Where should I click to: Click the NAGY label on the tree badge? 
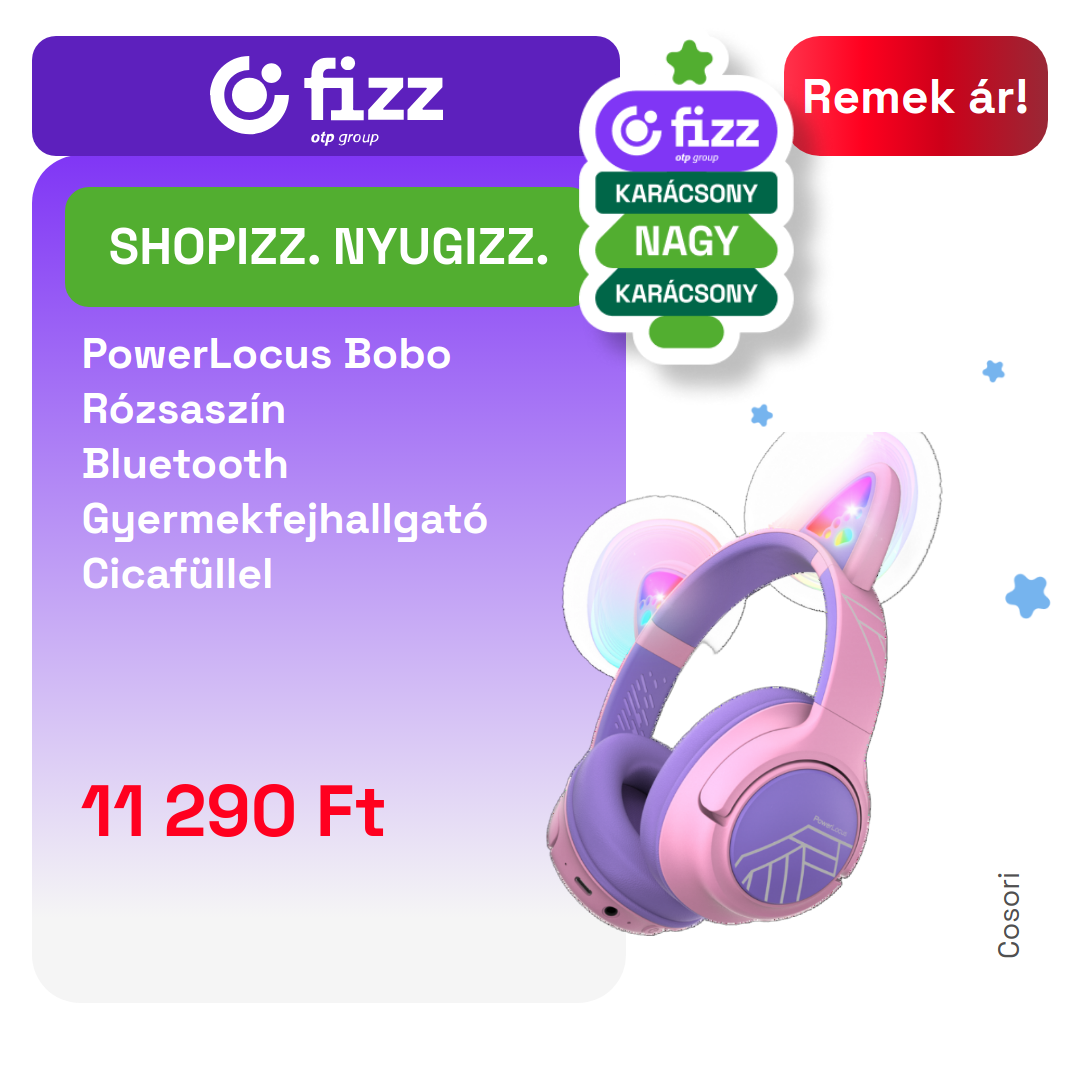(686, 241)
